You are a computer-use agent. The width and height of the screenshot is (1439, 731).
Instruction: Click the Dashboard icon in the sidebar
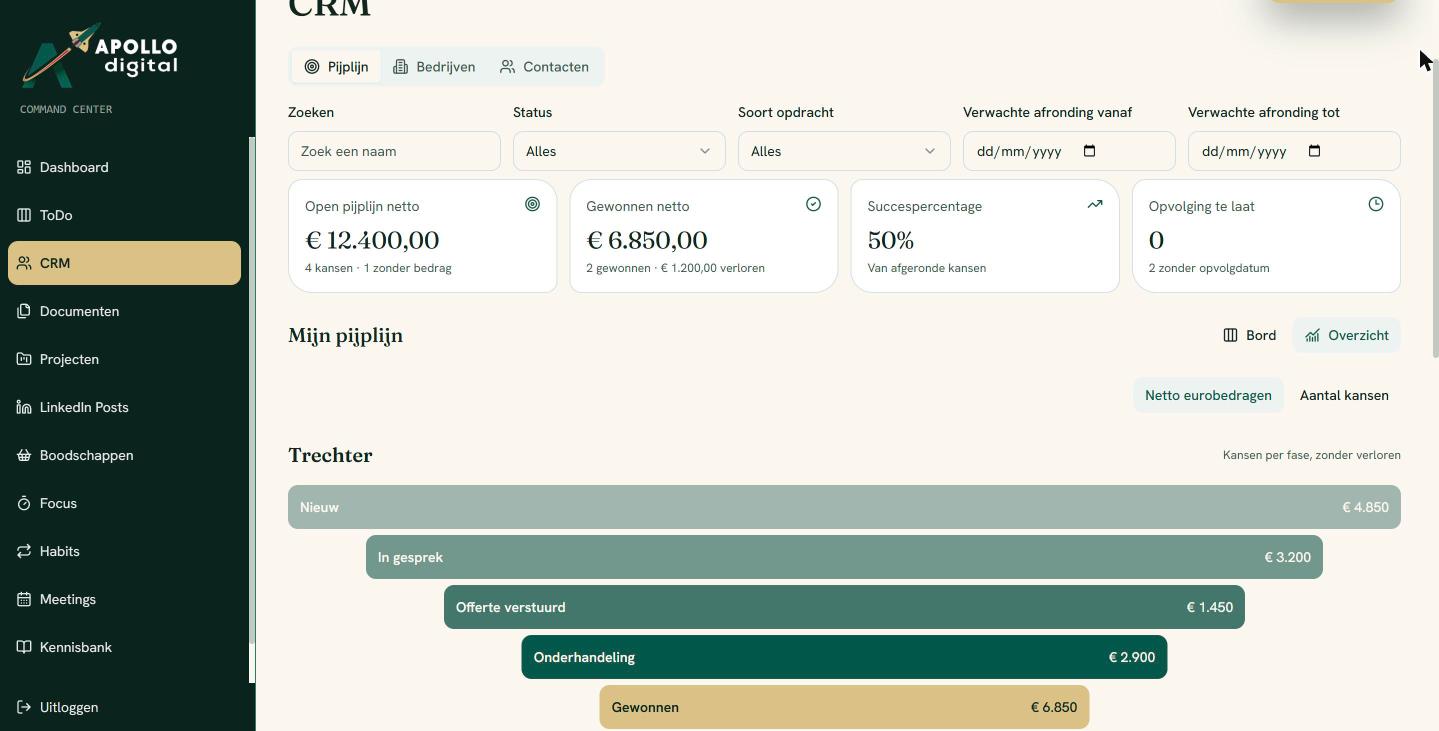coord(24,167)
